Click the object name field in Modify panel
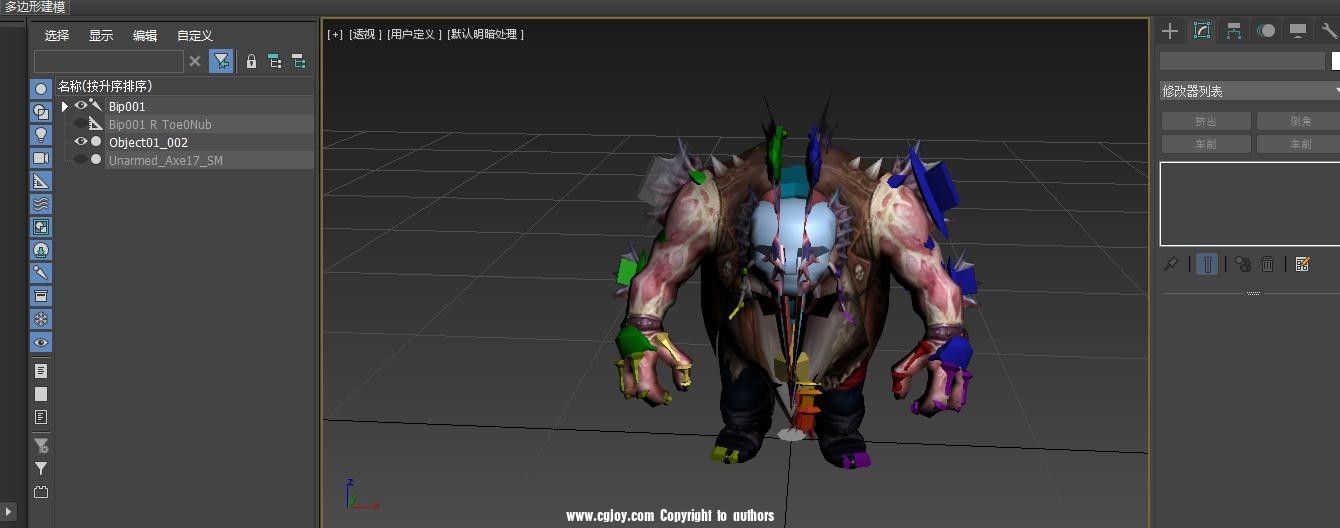Viewport: 1340px width, 528px height. click(x=1242, y=61)
